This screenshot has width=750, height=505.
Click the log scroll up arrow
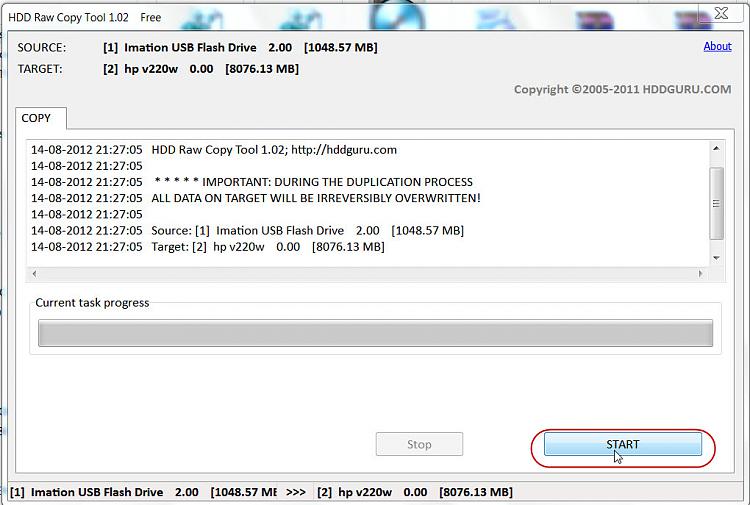click(x=716, y=148)
